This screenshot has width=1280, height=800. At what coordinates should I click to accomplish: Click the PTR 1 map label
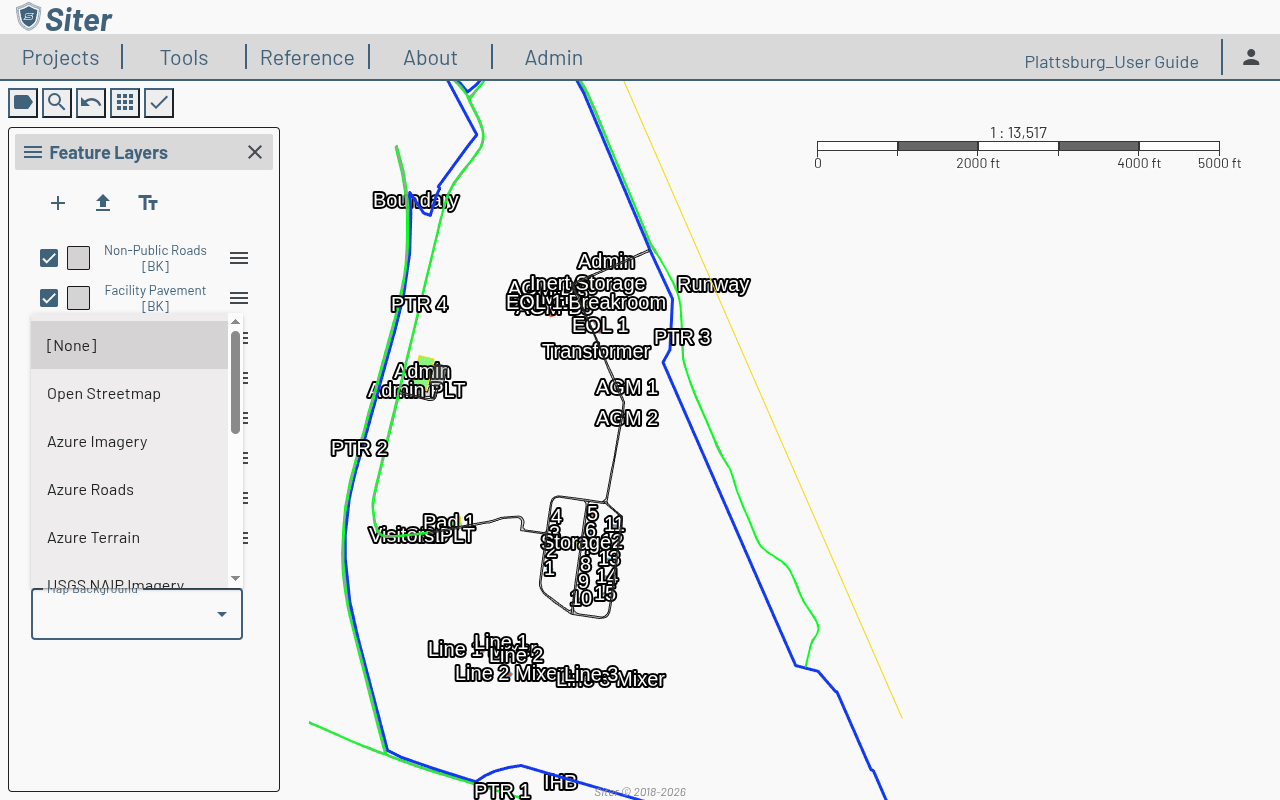click(x=502, y=791)
